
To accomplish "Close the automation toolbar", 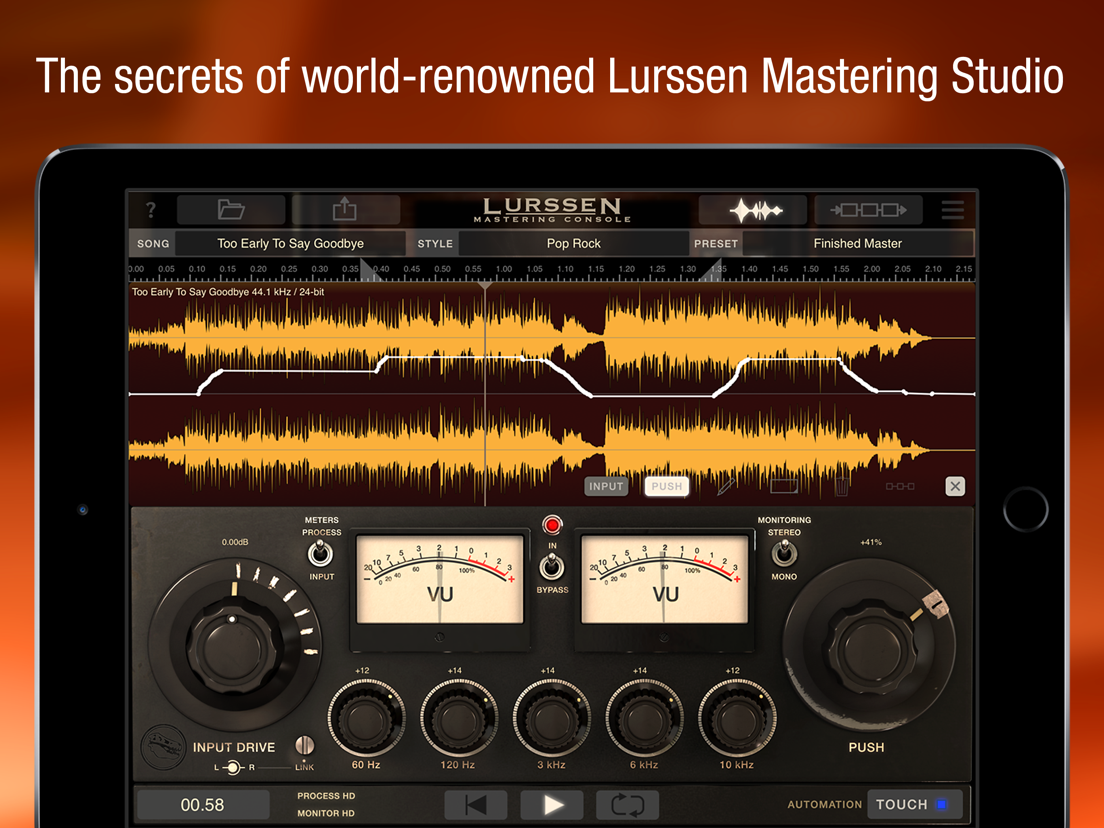I will tap(955, 486).
